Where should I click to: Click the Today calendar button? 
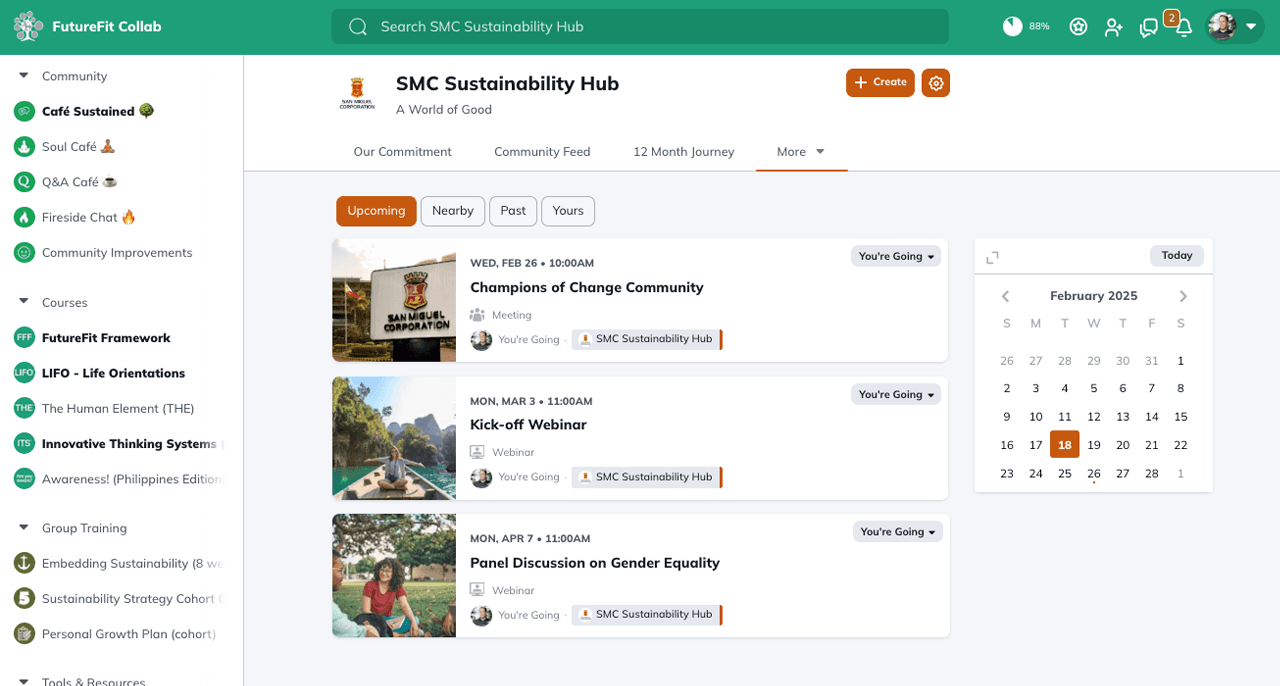pos(1176,256)
